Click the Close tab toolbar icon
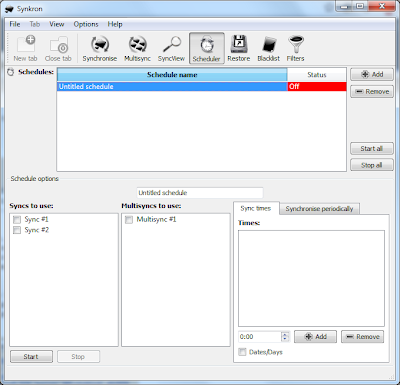Image resolution: width=400 pixels, height=385 pixels. (58, 49)
